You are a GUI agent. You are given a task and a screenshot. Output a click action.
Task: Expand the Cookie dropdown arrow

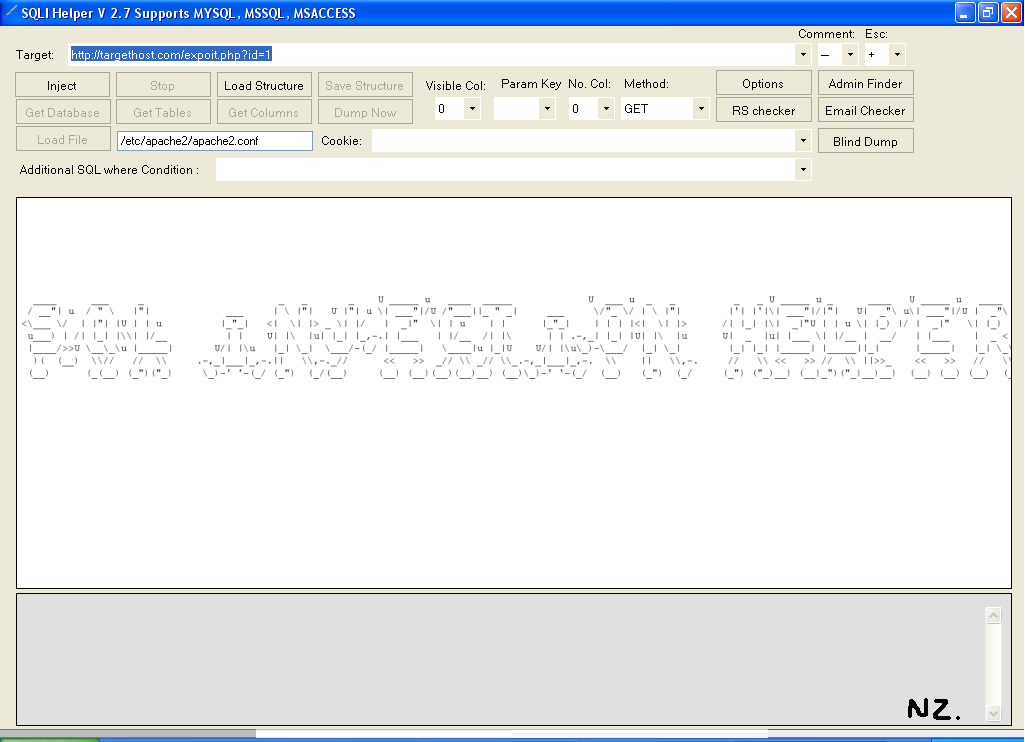click(803, 141)
